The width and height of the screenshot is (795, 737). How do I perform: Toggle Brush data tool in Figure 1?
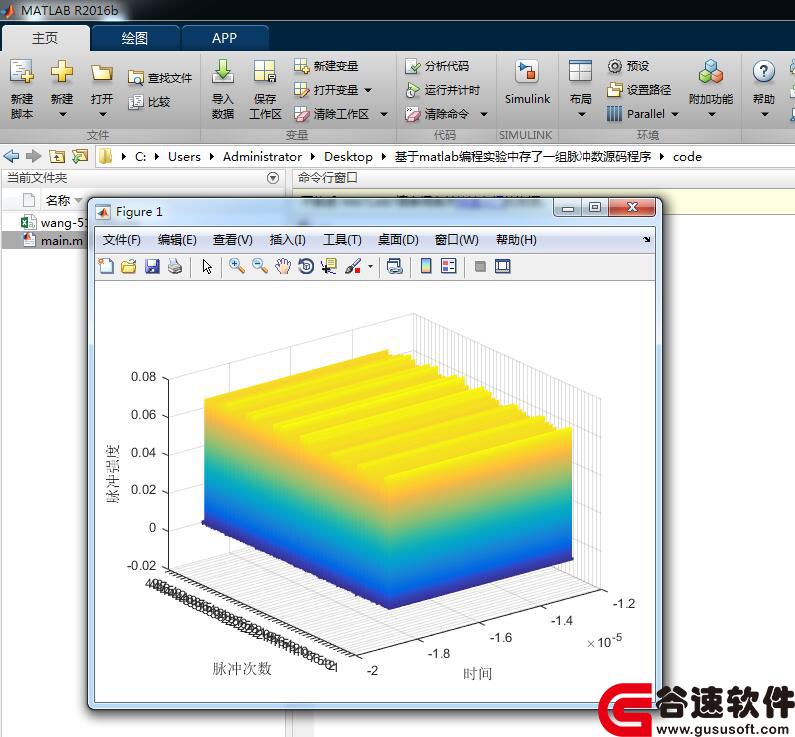click(353, 266)
